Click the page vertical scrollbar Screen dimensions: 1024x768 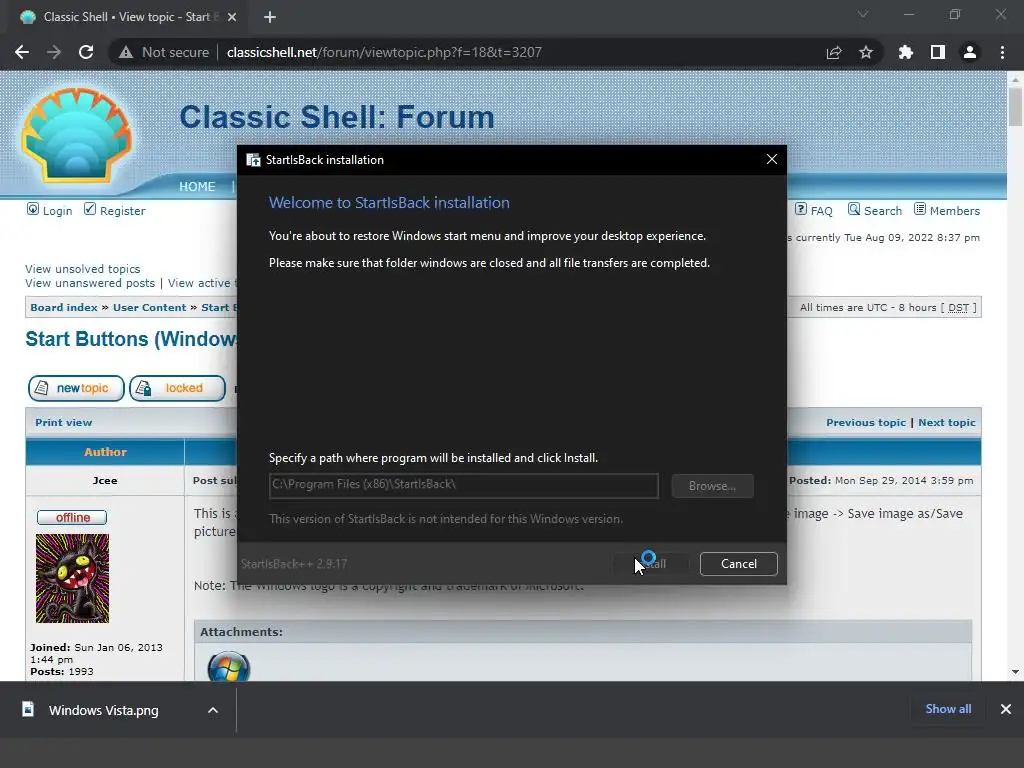tap(1015, 106)
